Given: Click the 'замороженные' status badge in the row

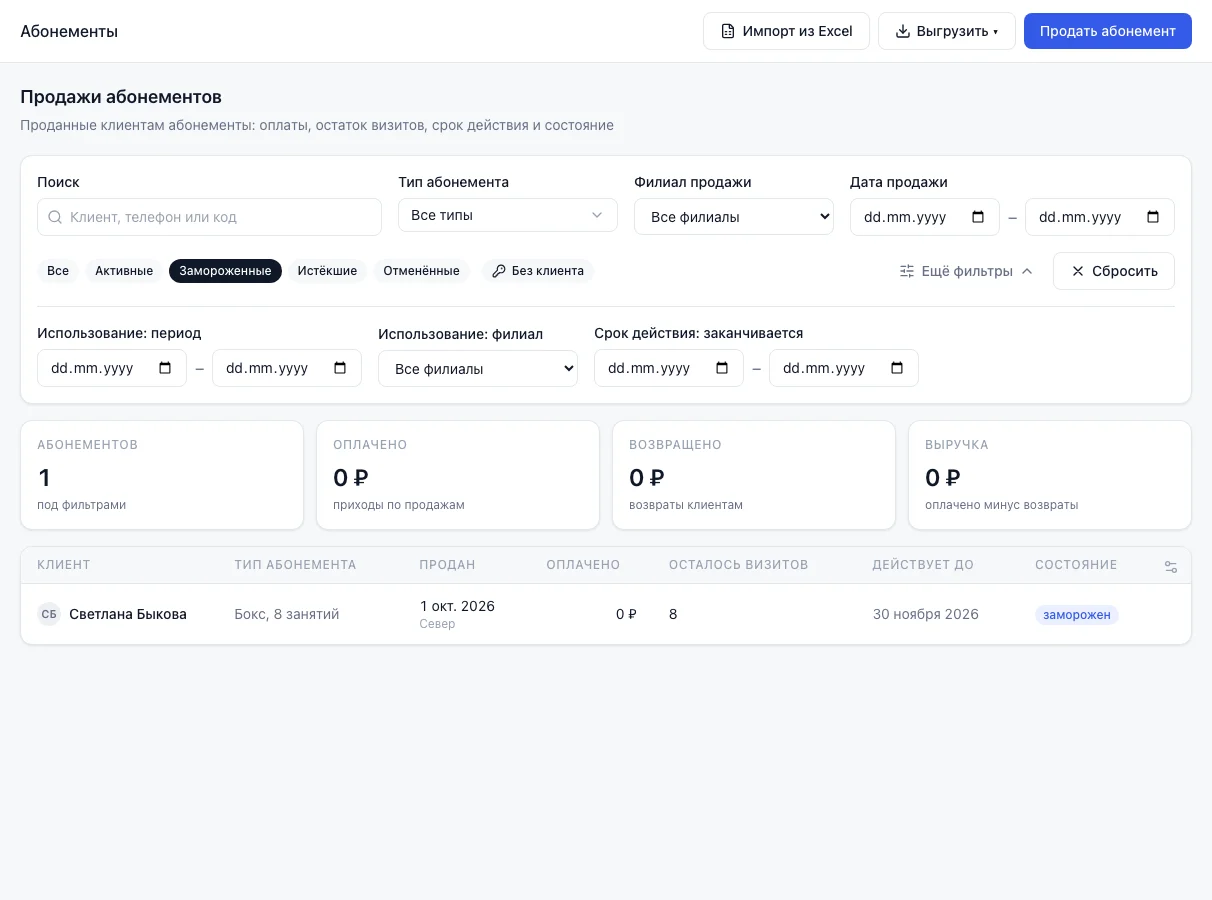Looking at the screenshot, I should pos(1077,615).
